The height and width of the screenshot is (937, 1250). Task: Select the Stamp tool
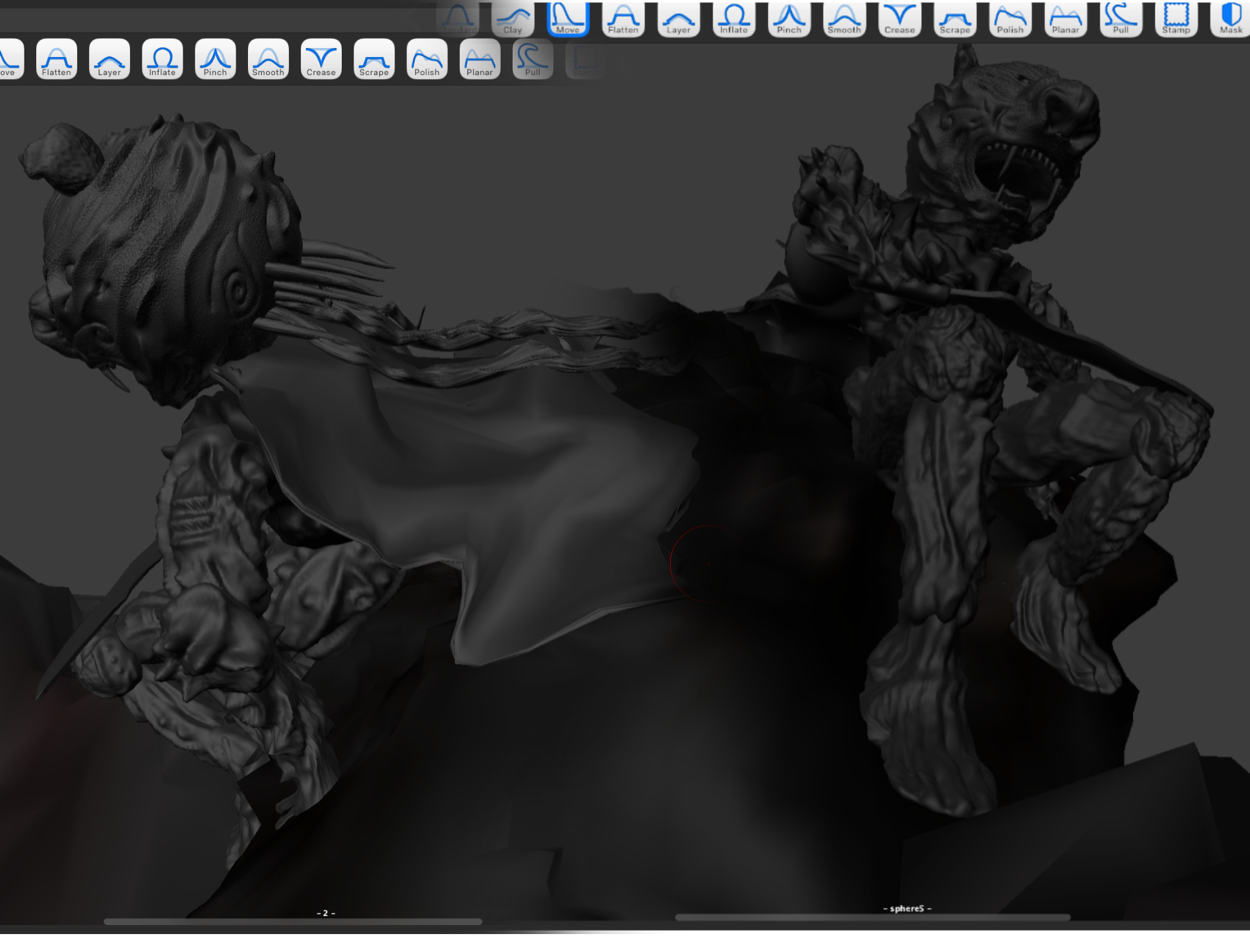pyautogui.click(x=1176, y=18)
